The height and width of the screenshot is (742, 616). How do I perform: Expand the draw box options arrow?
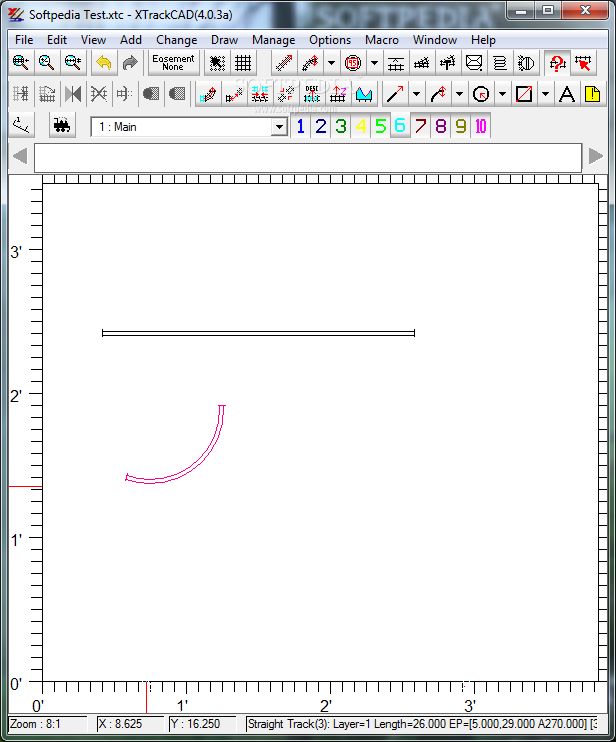[x=545, y=94]
